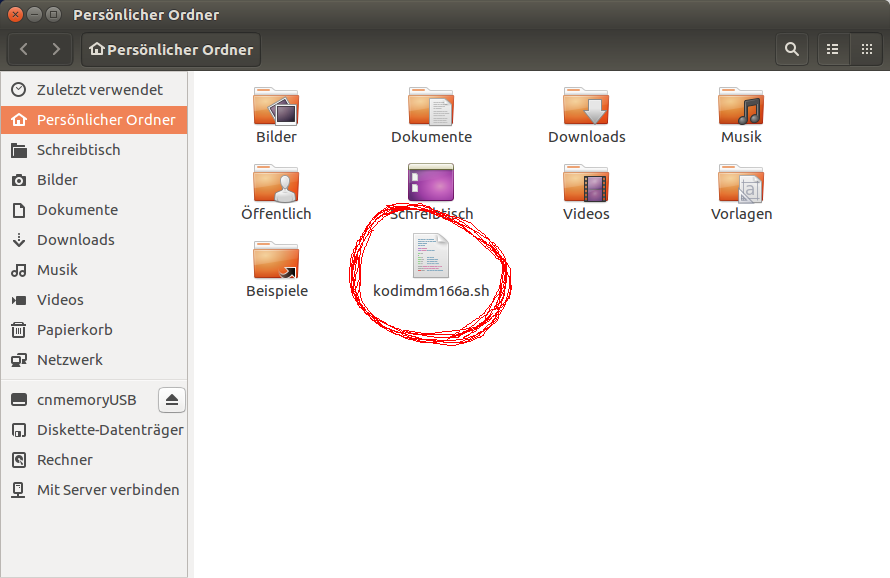Click the Musik label in sidebar
Viewport: 890px width, 578px height.
[57, 270]
